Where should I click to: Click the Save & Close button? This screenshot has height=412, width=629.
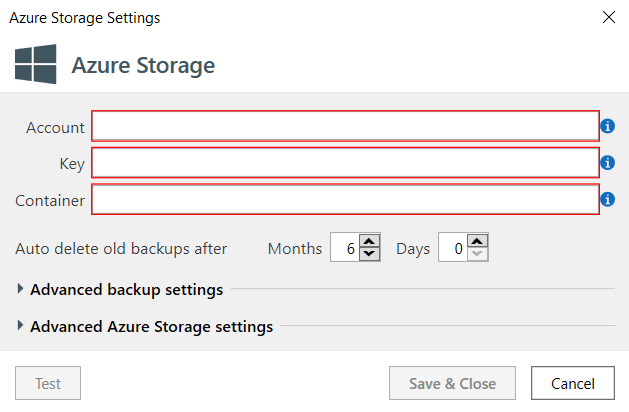(452, 383)
